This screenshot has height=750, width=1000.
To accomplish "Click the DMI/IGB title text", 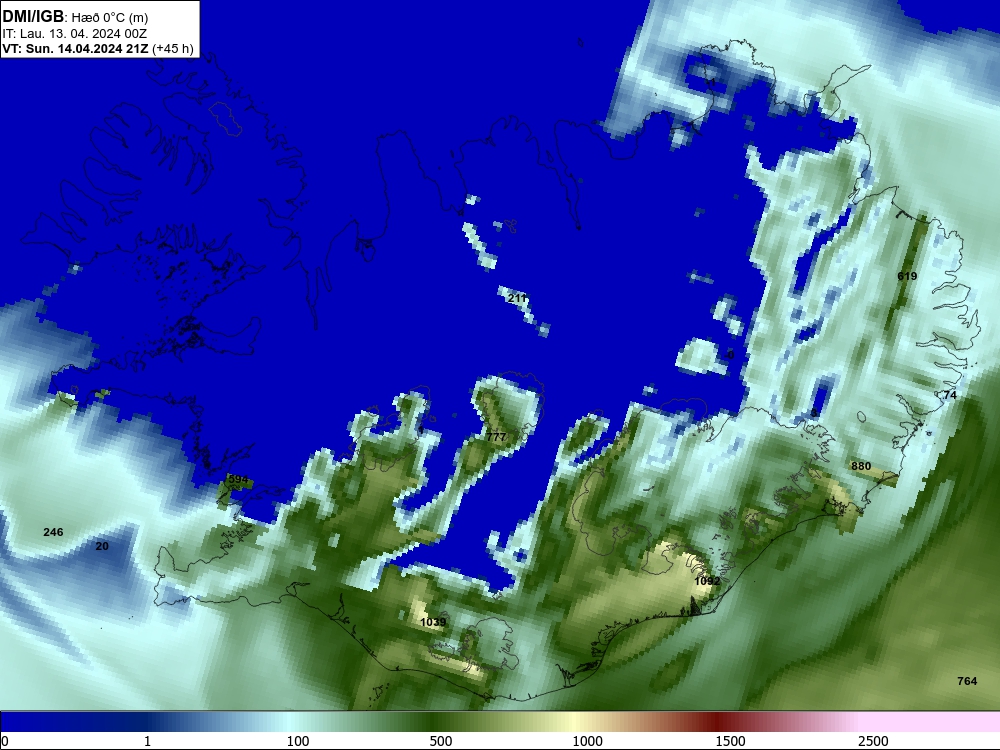I will tap(33, 16).
